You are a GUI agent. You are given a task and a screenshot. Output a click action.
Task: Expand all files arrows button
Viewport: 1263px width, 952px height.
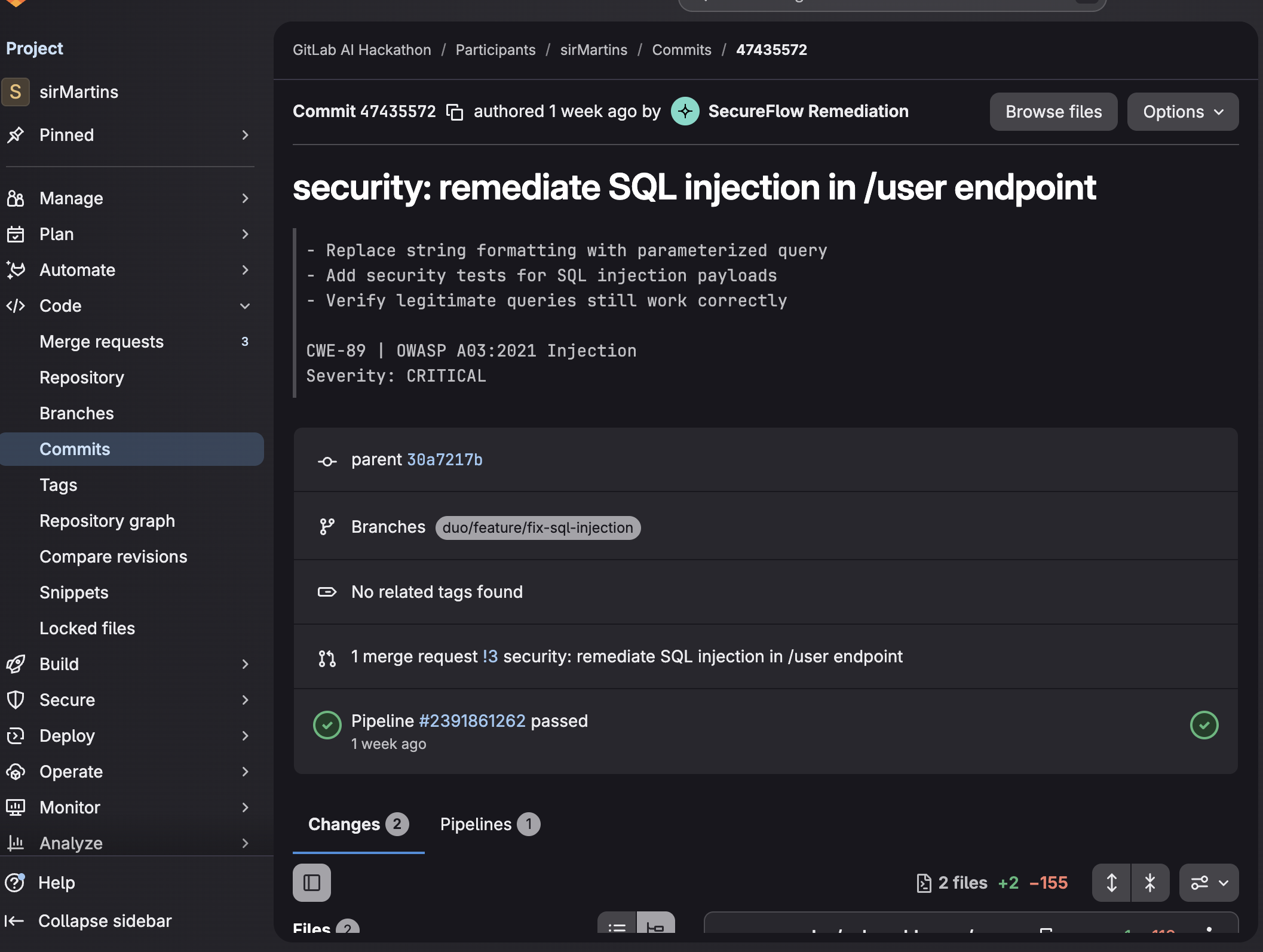tap(1111, 883)
